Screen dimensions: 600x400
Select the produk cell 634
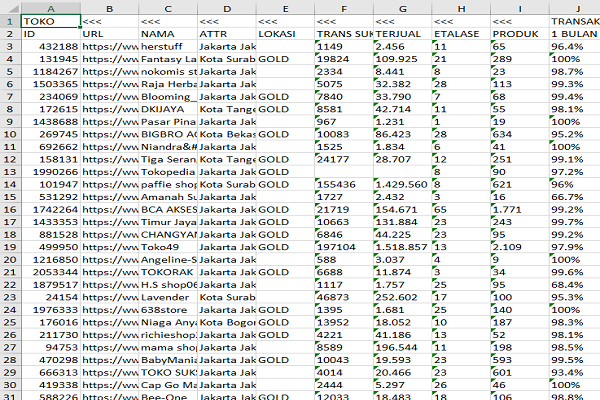[520, 134]
